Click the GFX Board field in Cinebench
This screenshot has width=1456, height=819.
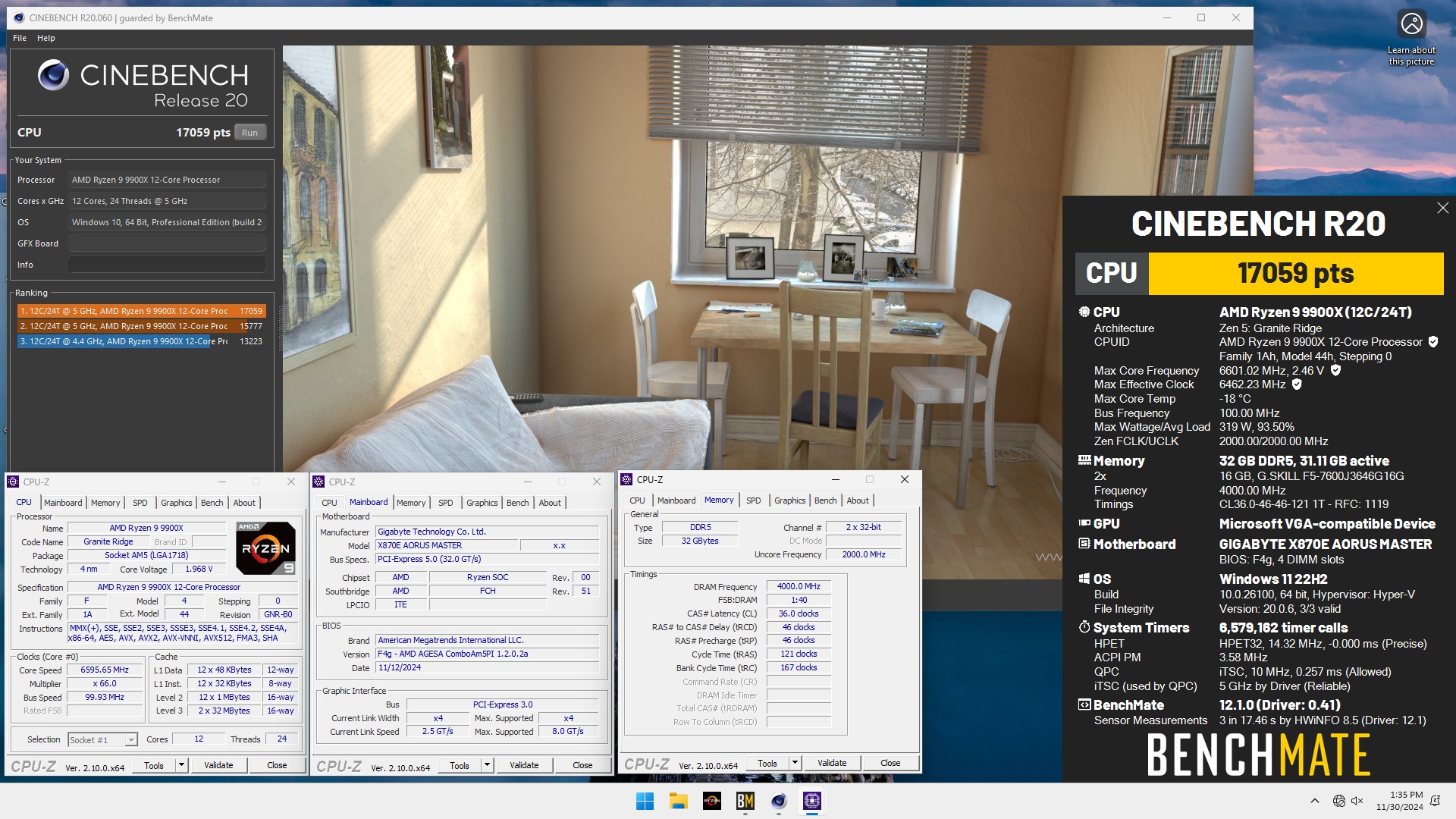click(167, 243)
